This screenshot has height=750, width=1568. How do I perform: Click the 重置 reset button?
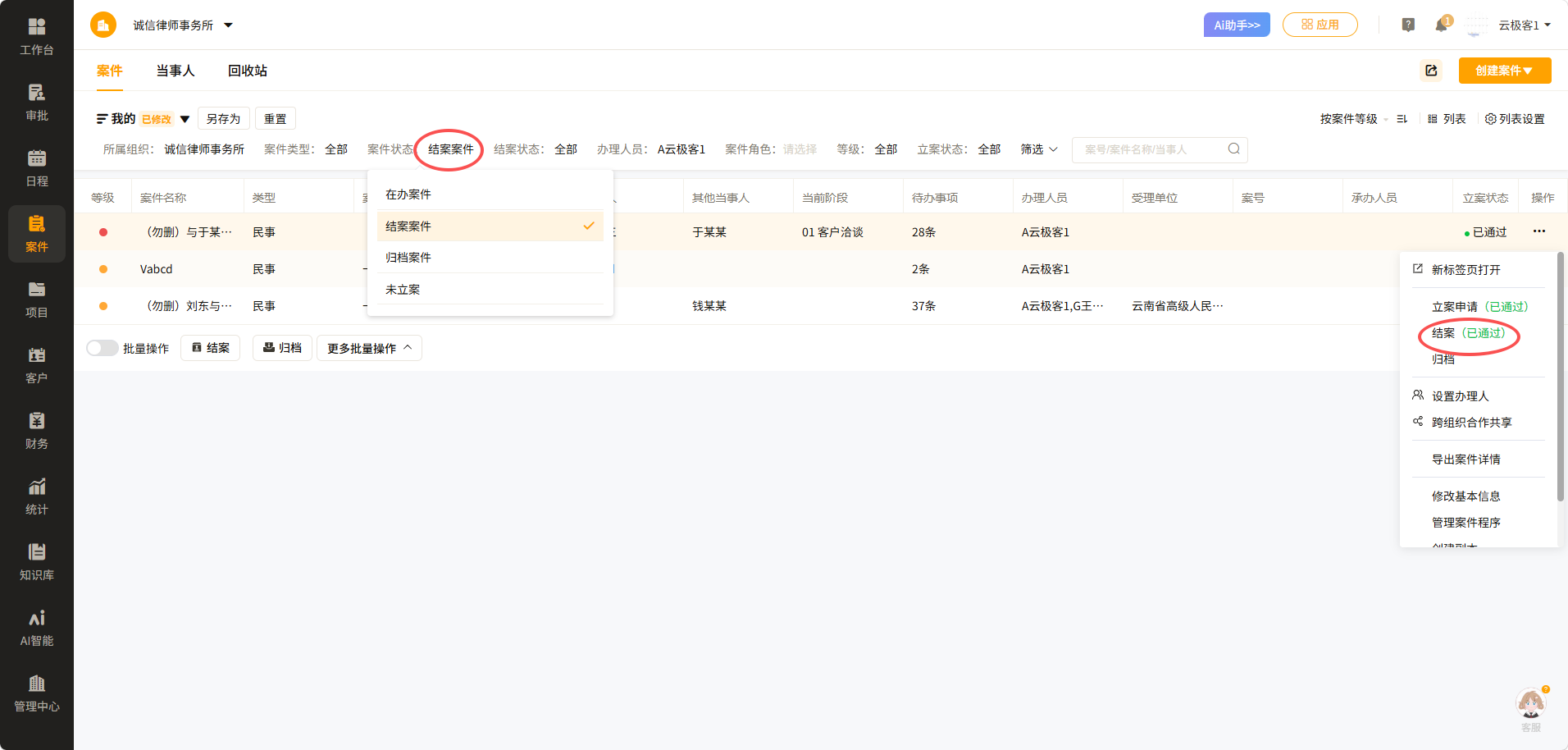click(276, 119)
